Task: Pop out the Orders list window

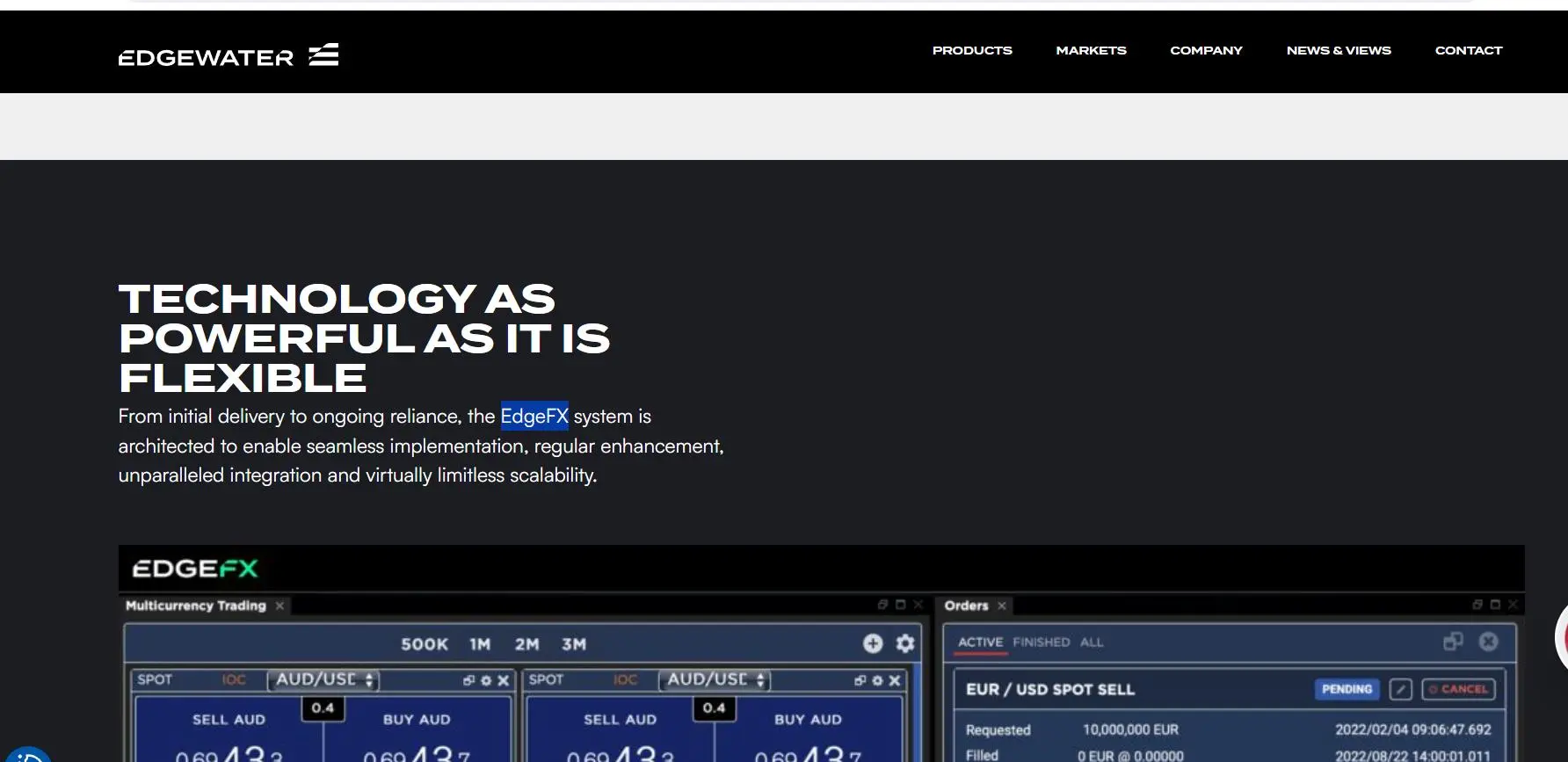Action: pyautogui.click(x=1454, y=642)
